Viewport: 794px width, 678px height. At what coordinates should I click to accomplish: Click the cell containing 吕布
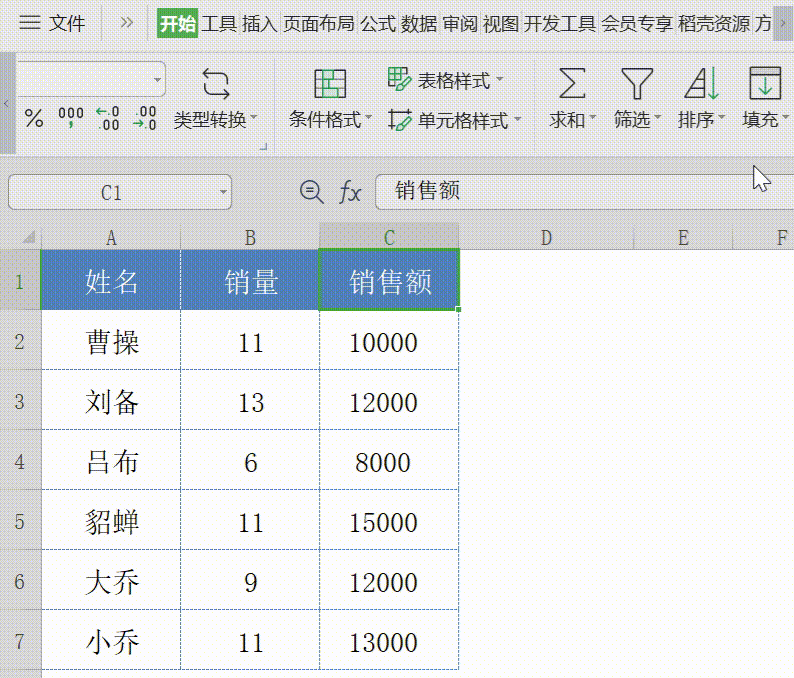coord(111,460)
